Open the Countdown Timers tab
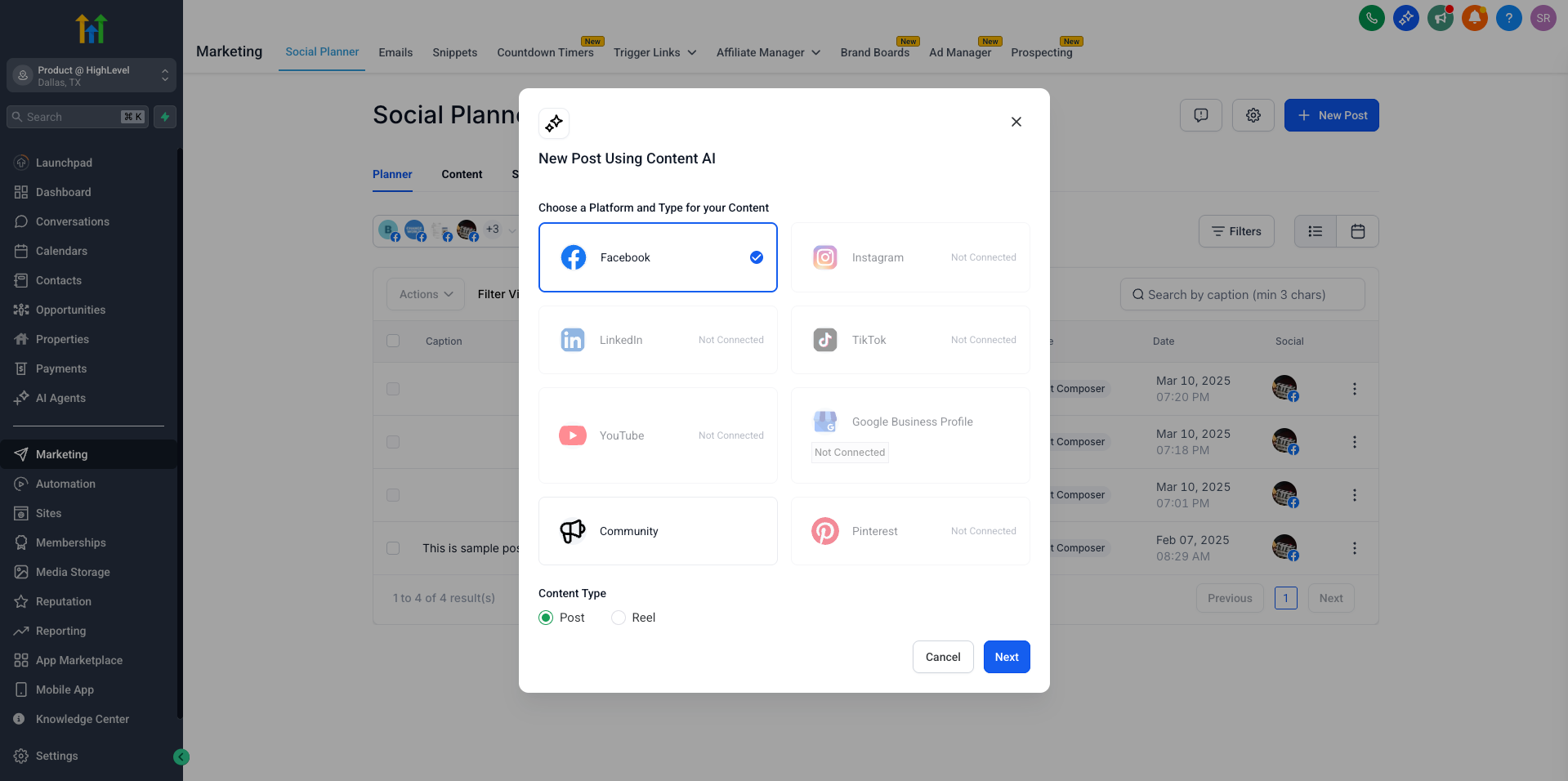Viewport: 1568px width, 781px height. (545, 52)
